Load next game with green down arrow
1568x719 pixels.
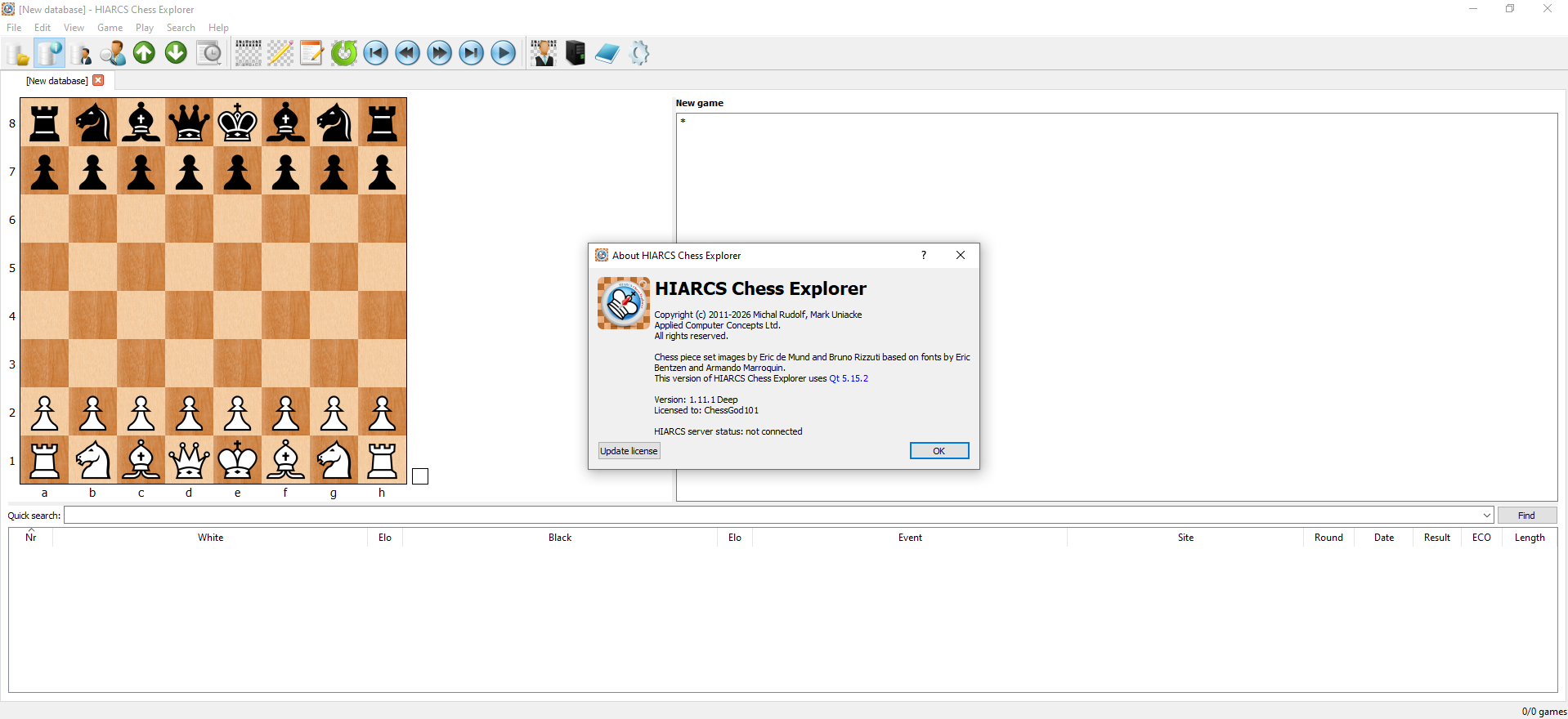tap(177, 54)
